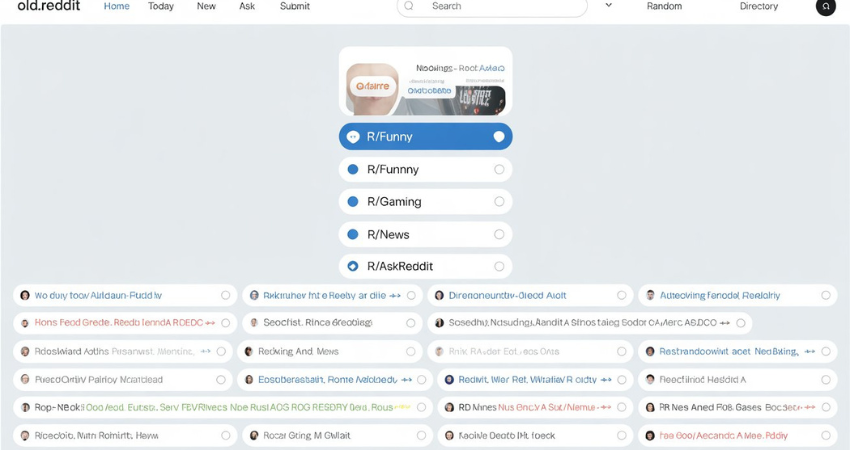Expand arrow on 'Rastrandoowivit acet NedBxing' row
Screen dimensions: 850x450
click(x=810, y=351)
